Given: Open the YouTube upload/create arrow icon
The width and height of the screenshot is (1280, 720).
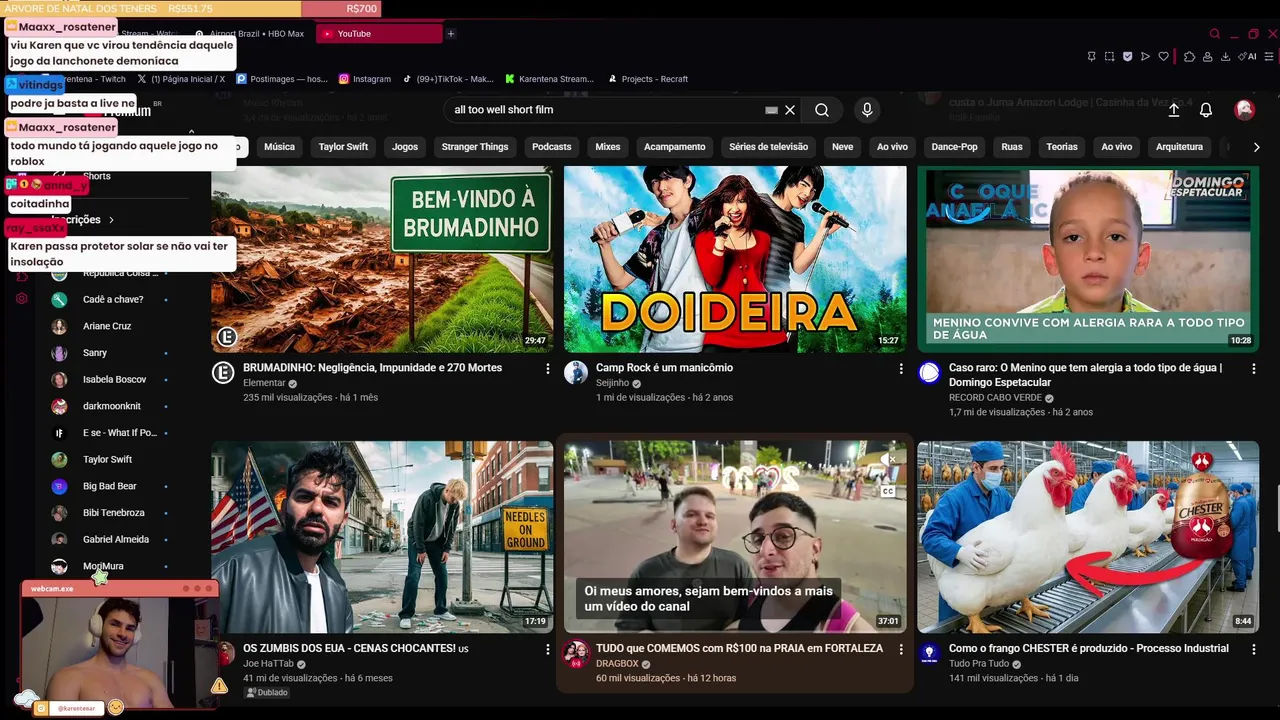Looking at the screenshot, I should (x=1174, y=110).
